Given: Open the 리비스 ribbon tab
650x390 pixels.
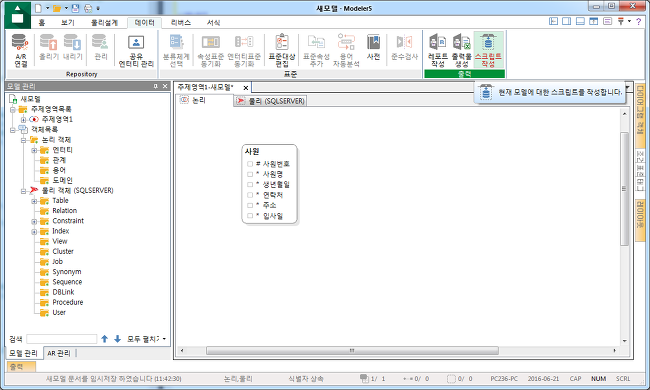Looking at the screenshot, I should tap(181, 22).
